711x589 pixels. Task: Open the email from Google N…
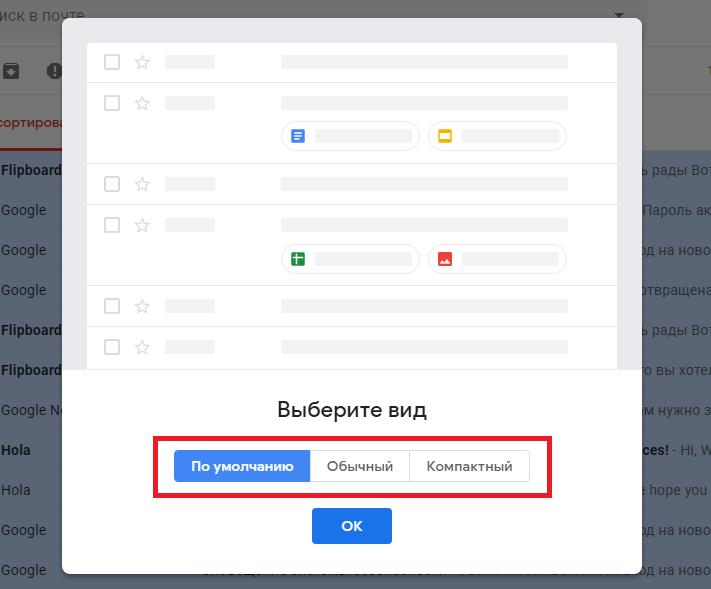click(x=31, y=410)
